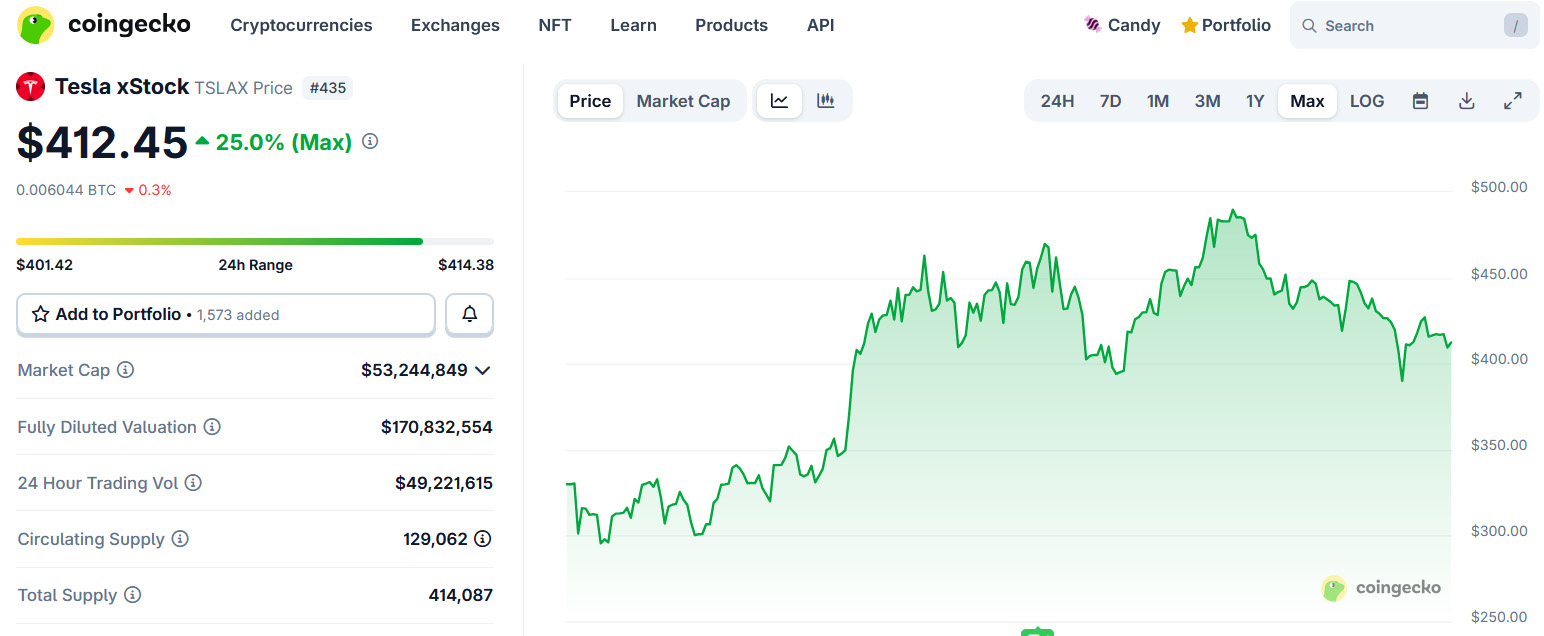
Task: Click the 0.006044 BTC text
Action: 66,190
